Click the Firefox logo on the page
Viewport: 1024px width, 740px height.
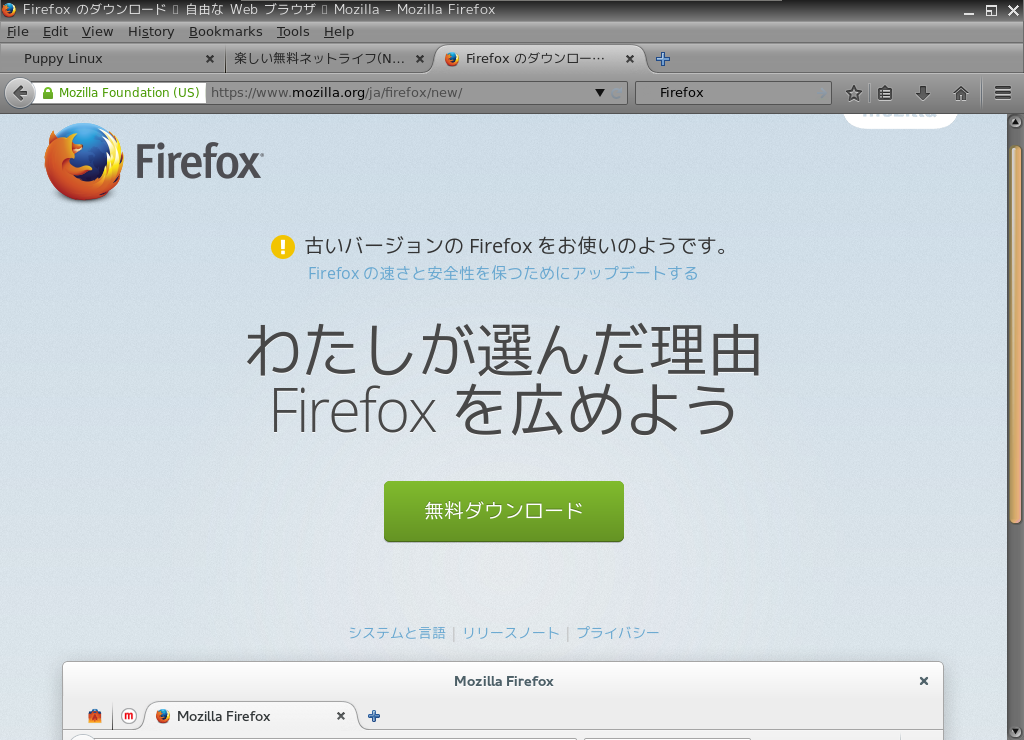point(84,161)
